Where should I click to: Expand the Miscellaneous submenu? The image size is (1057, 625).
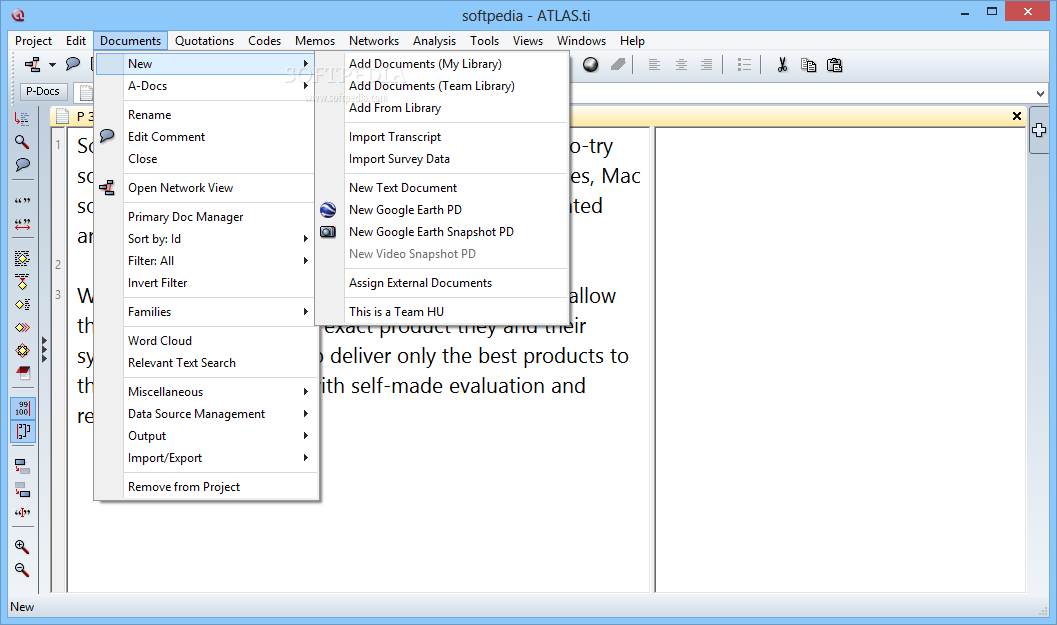[x=205, y=392]
